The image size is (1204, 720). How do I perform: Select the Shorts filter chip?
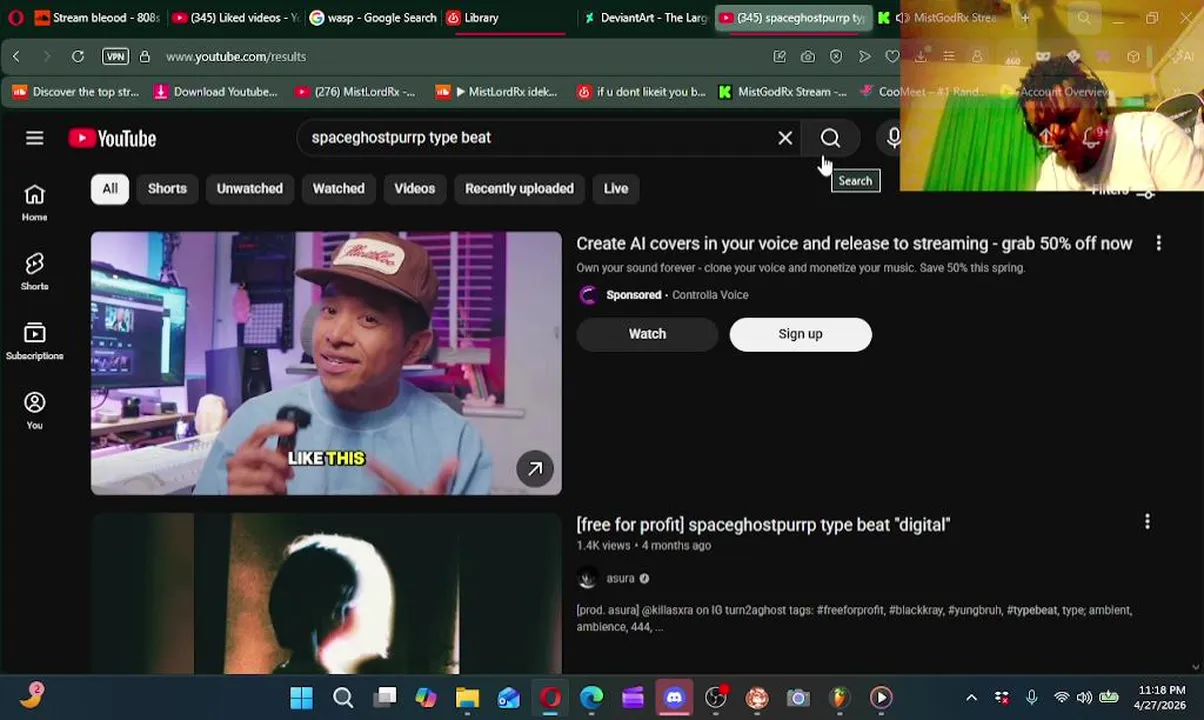point(167,188)
